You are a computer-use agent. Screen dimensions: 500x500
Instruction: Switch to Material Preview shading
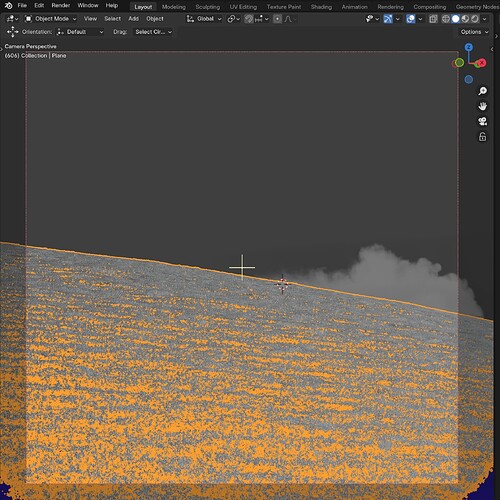[x=465, y=19]
